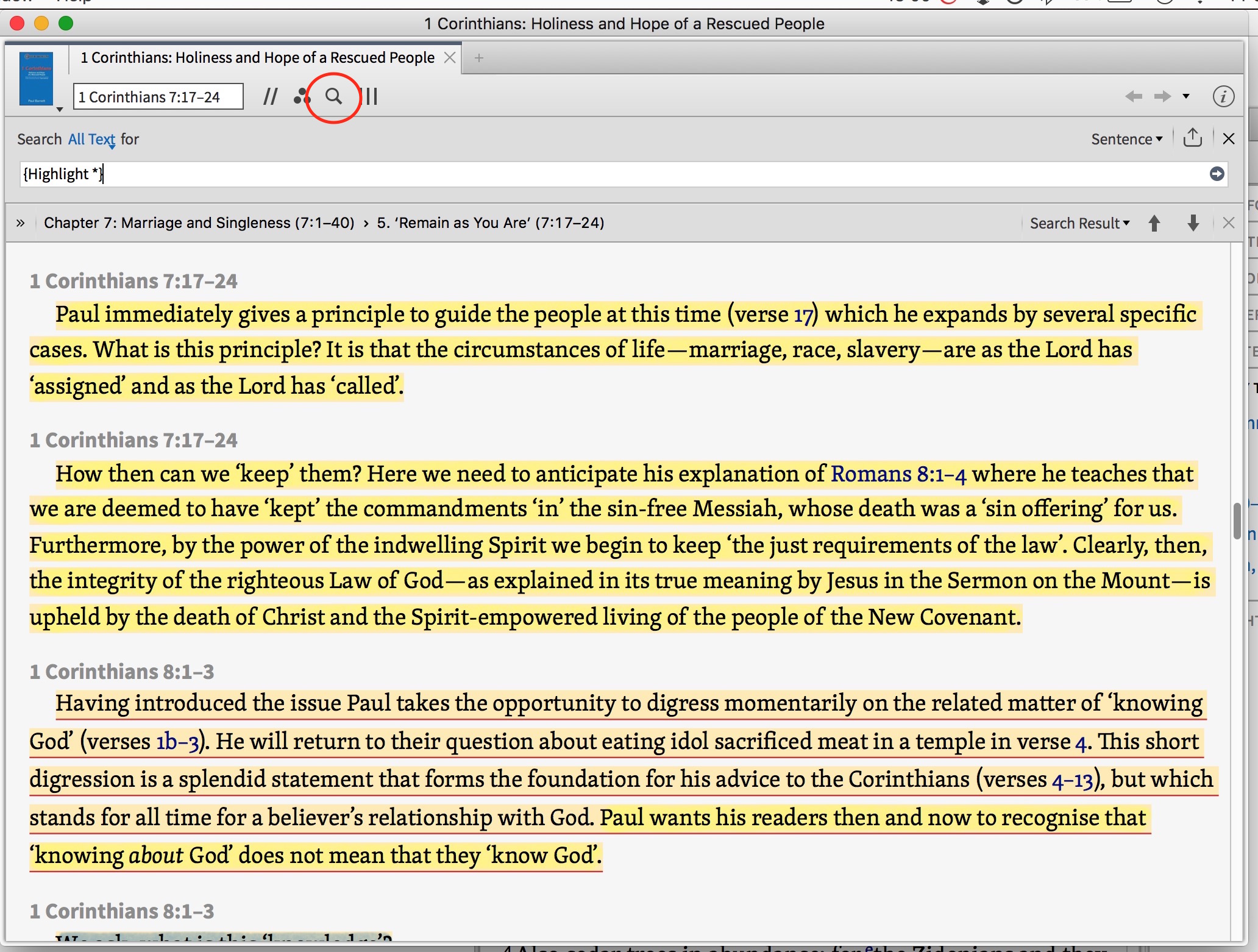Open the verses 1b–3 link
The width and height of the screenshot is (1258, 952).
177,742
